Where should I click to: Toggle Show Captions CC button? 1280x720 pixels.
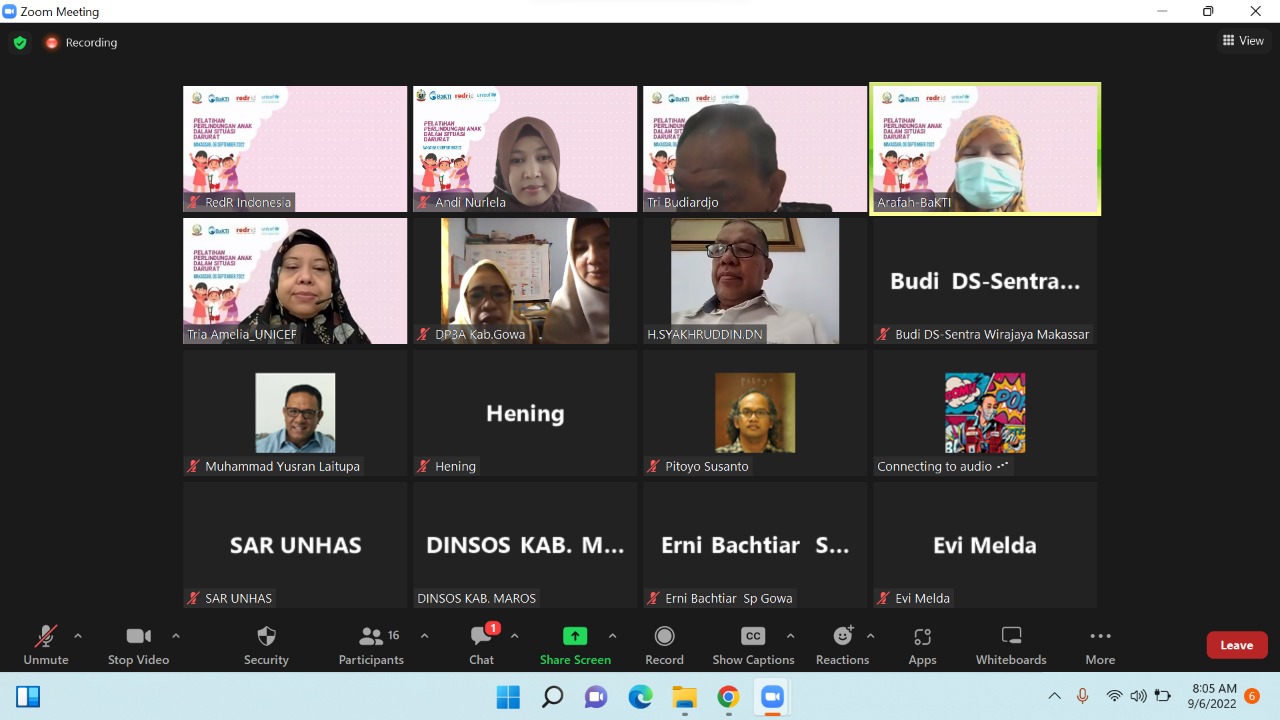pos(753,636)
